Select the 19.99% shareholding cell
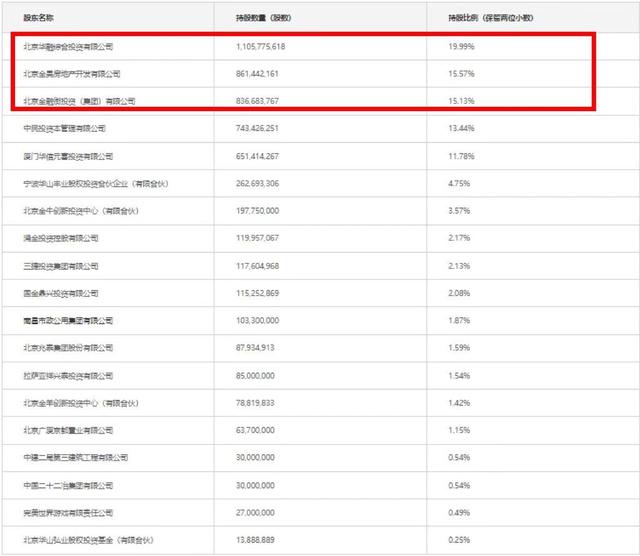The height and width of the screenshot is (556, 640). pos(461,47)
